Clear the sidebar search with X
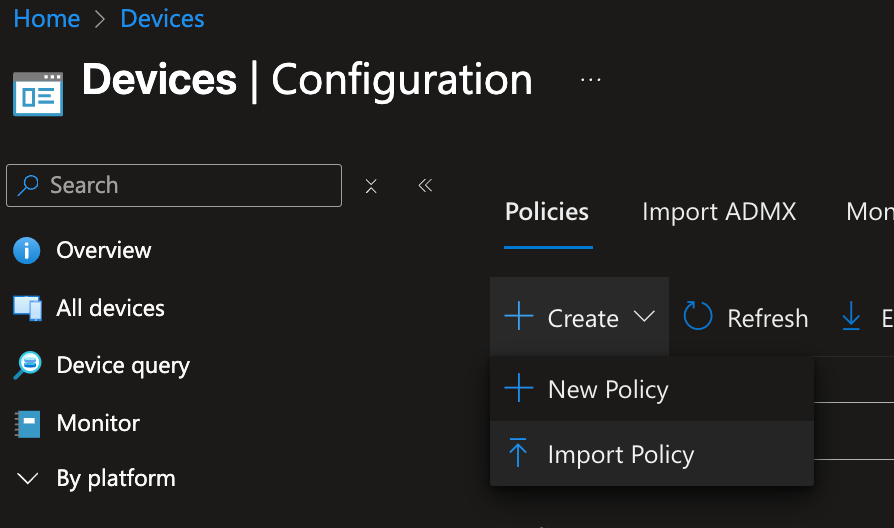Viewport: 894px width, 528px height. click(371, 186)
